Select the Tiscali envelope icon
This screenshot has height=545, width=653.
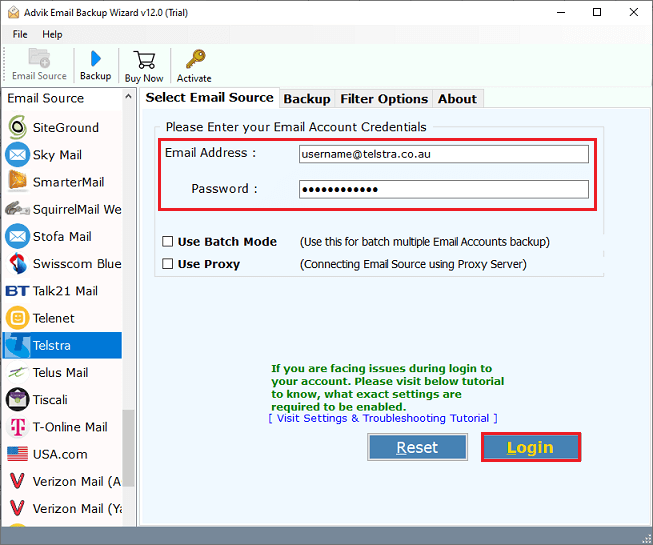point(17,400)
